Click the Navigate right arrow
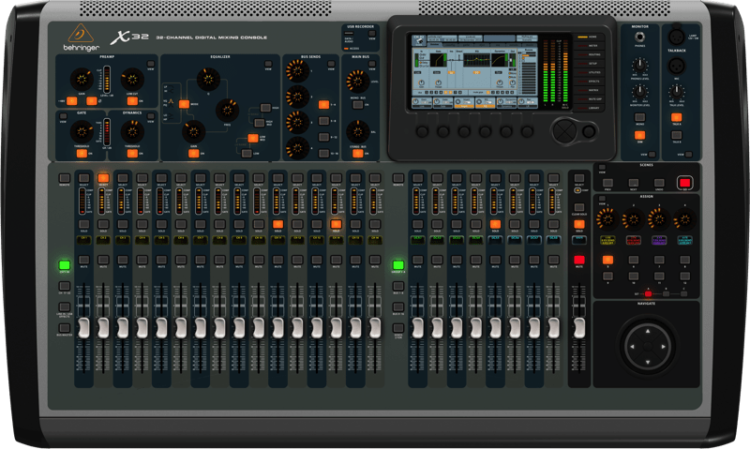This screenshot has height=449, width=750. pyautogui.click(x=663, y=346)
